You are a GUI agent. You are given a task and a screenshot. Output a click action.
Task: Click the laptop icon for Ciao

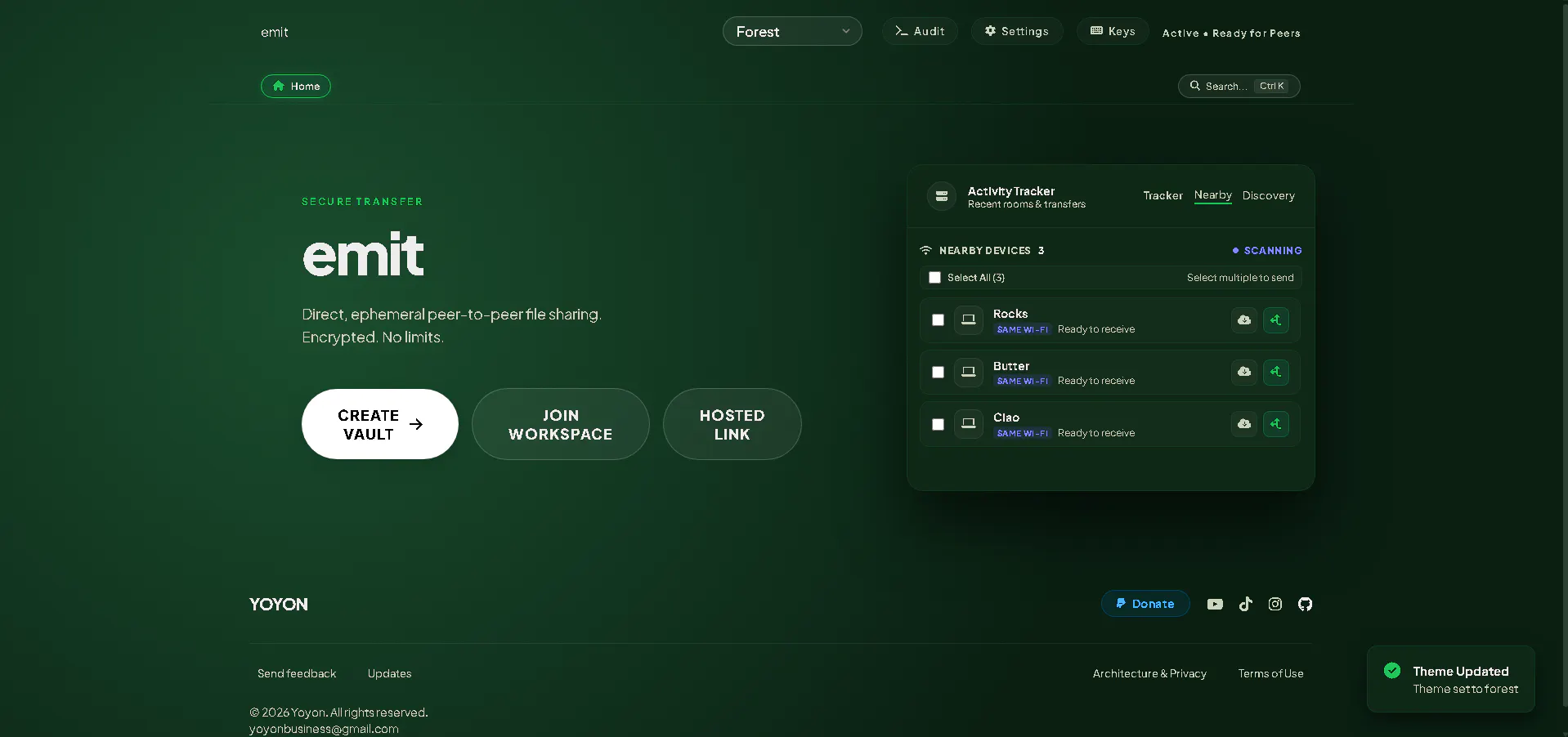(x=969, y=423)
